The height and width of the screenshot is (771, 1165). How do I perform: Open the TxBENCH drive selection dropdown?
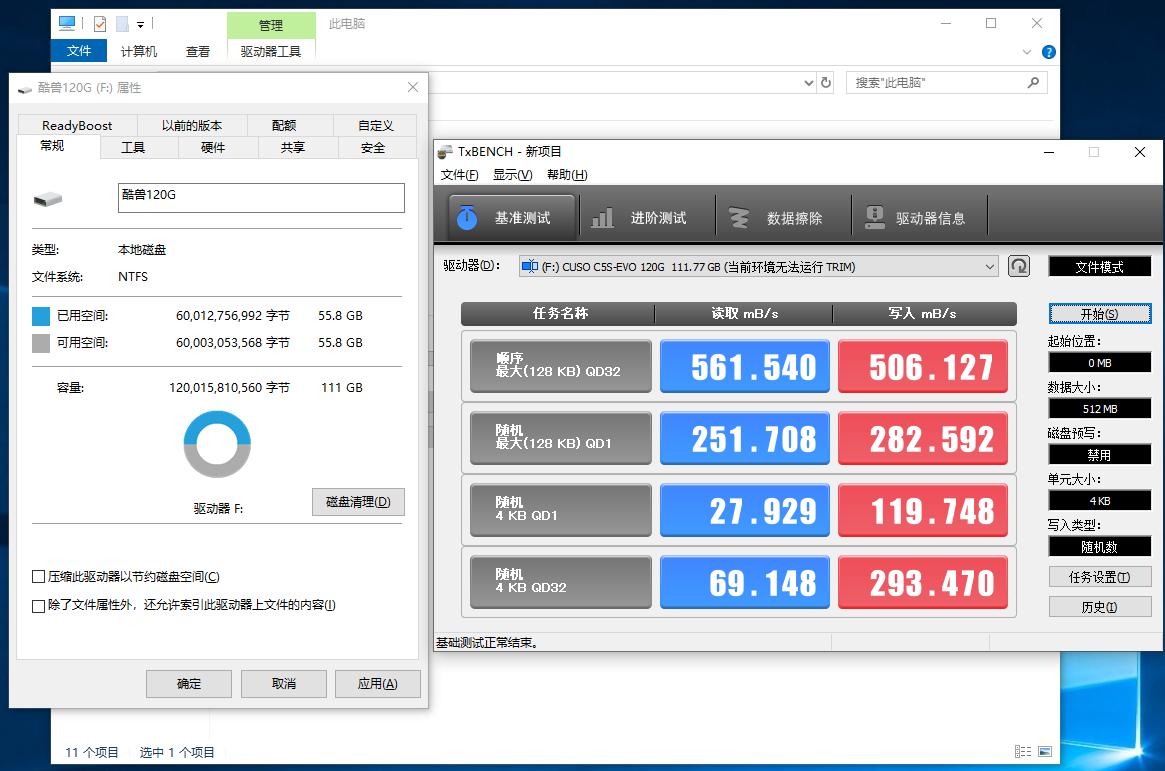click(990, 266)
